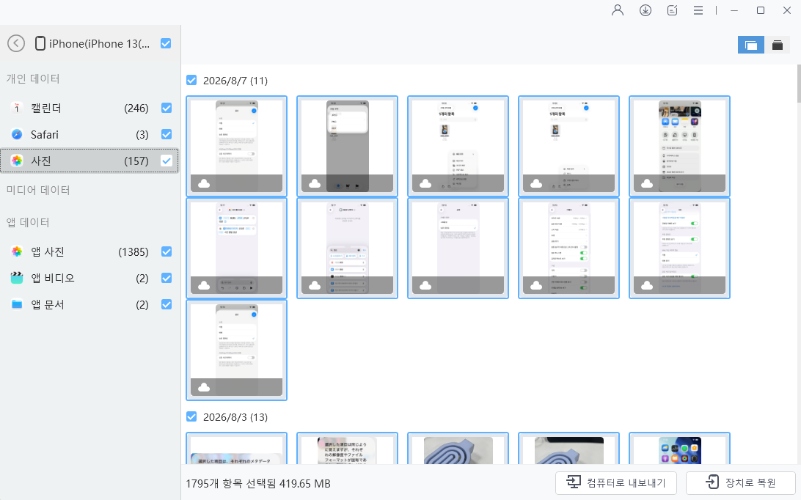Open the user account icon

(x=618, y=10)
